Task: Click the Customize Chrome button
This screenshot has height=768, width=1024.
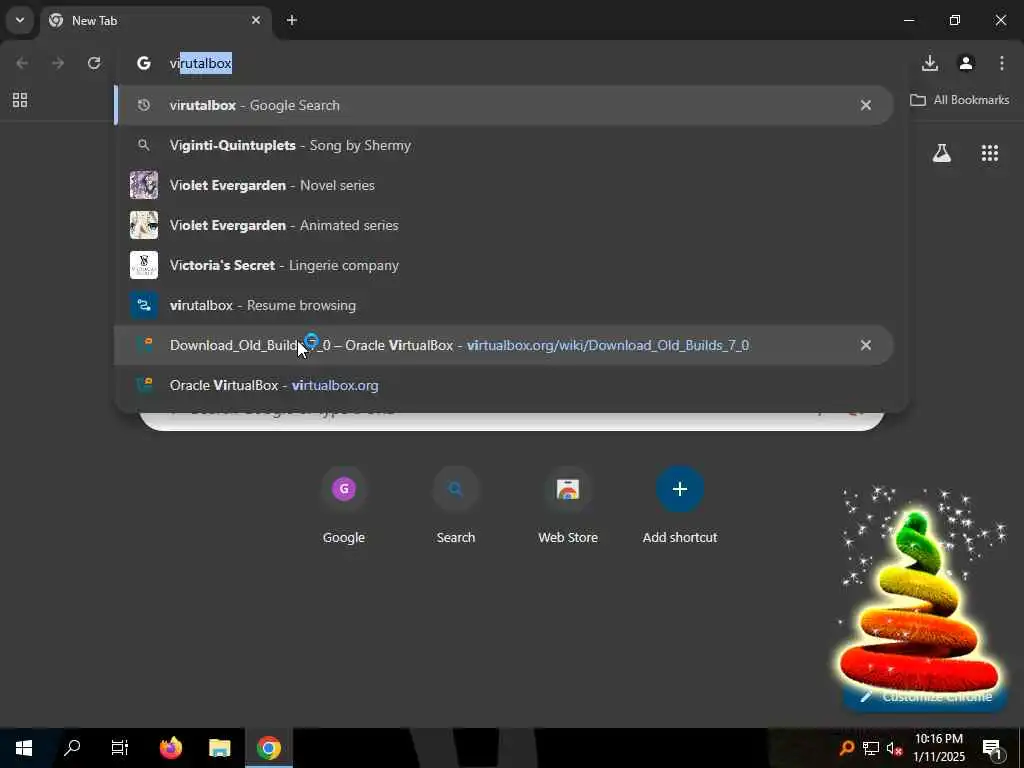Action: click(925, 697)
